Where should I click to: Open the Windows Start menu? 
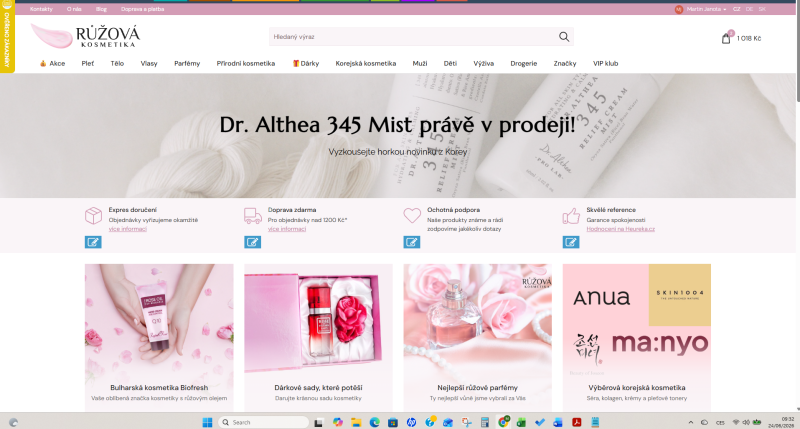pos(207,422)
